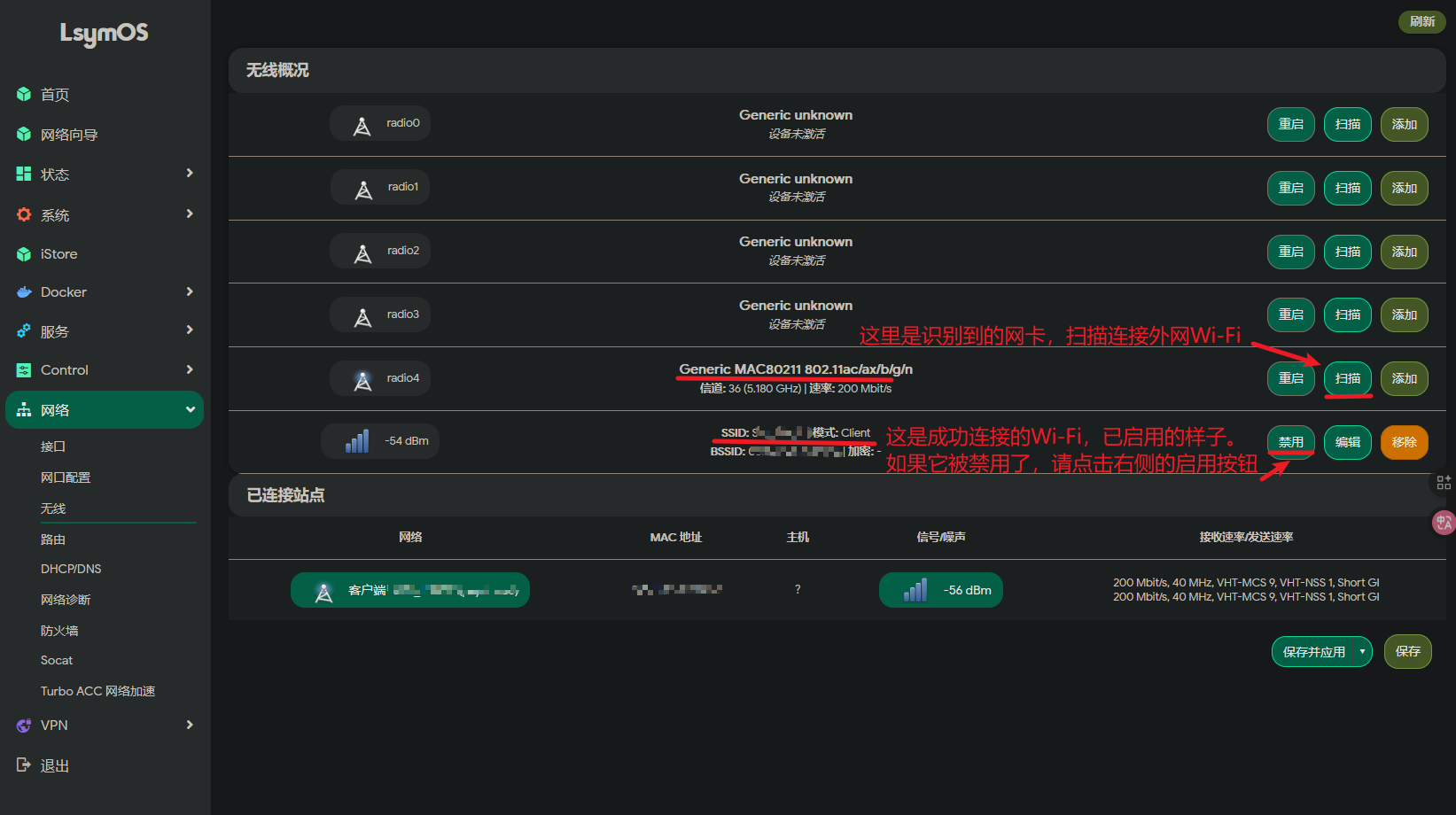Click the 刷新 refresh button

1421,21
